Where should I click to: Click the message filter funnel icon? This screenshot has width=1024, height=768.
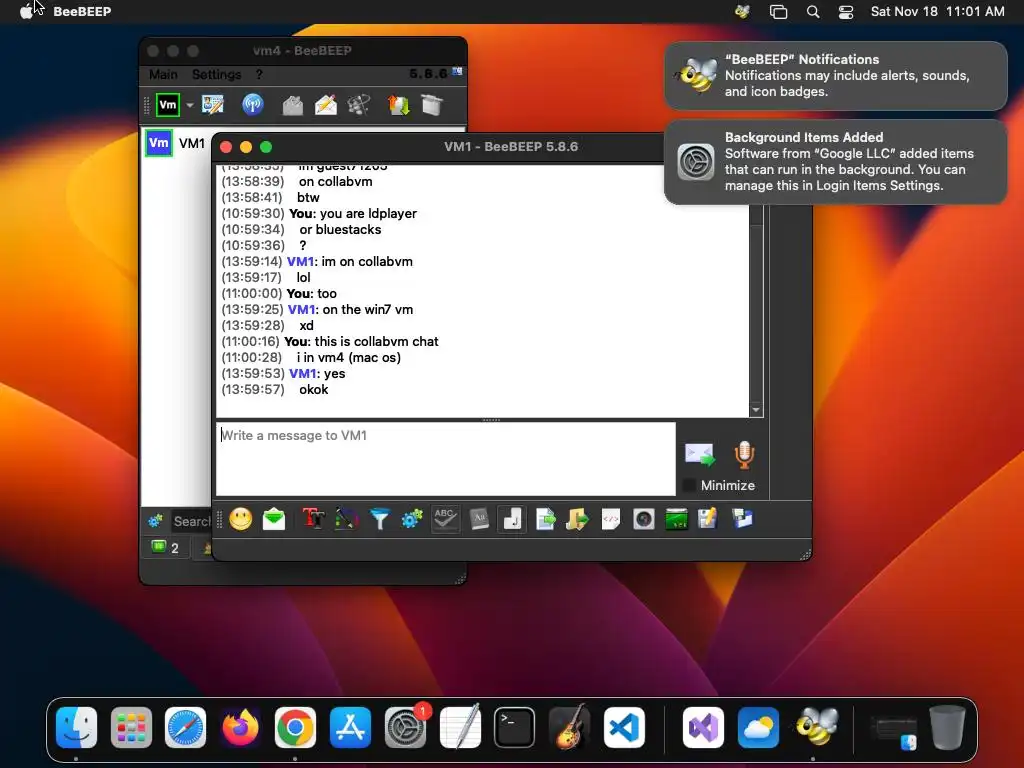(x=379, y=519)
